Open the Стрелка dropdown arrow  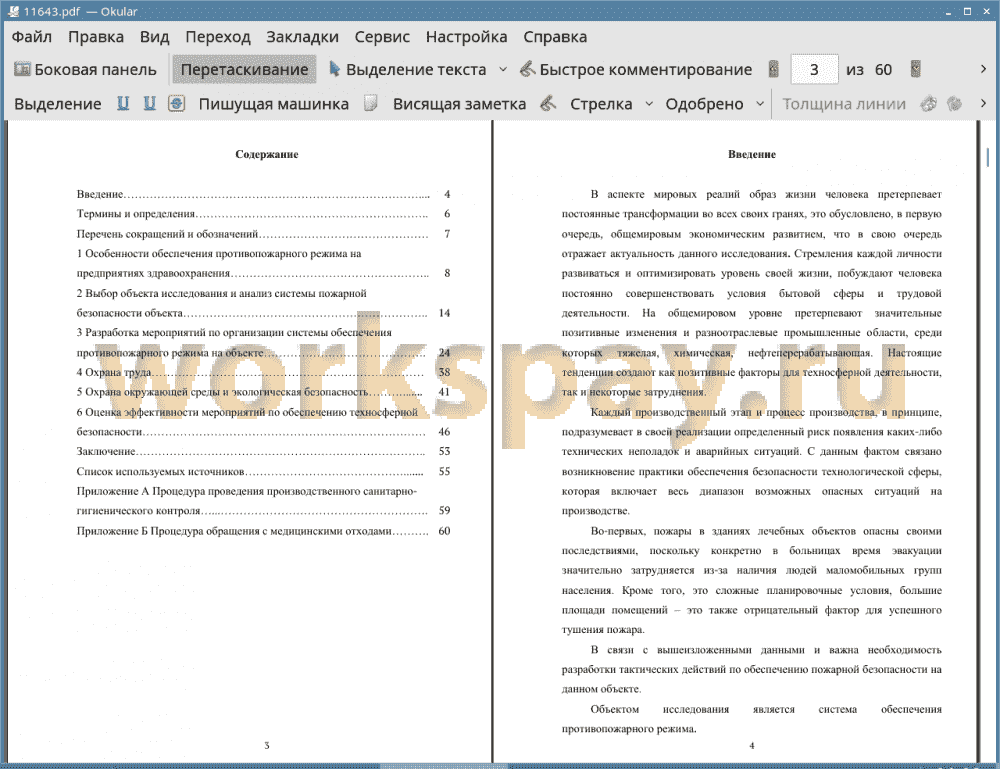[649, 104]
